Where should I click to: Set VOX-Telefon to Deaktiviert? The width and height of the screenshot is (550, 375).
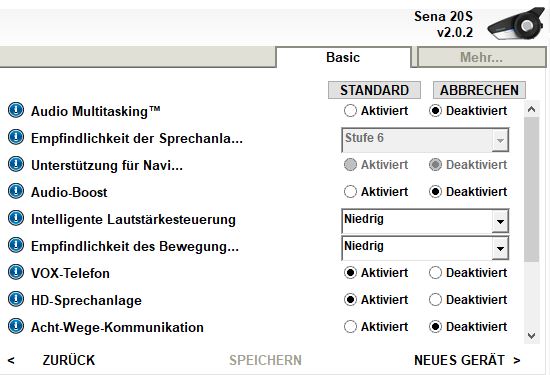pos(435,273)
